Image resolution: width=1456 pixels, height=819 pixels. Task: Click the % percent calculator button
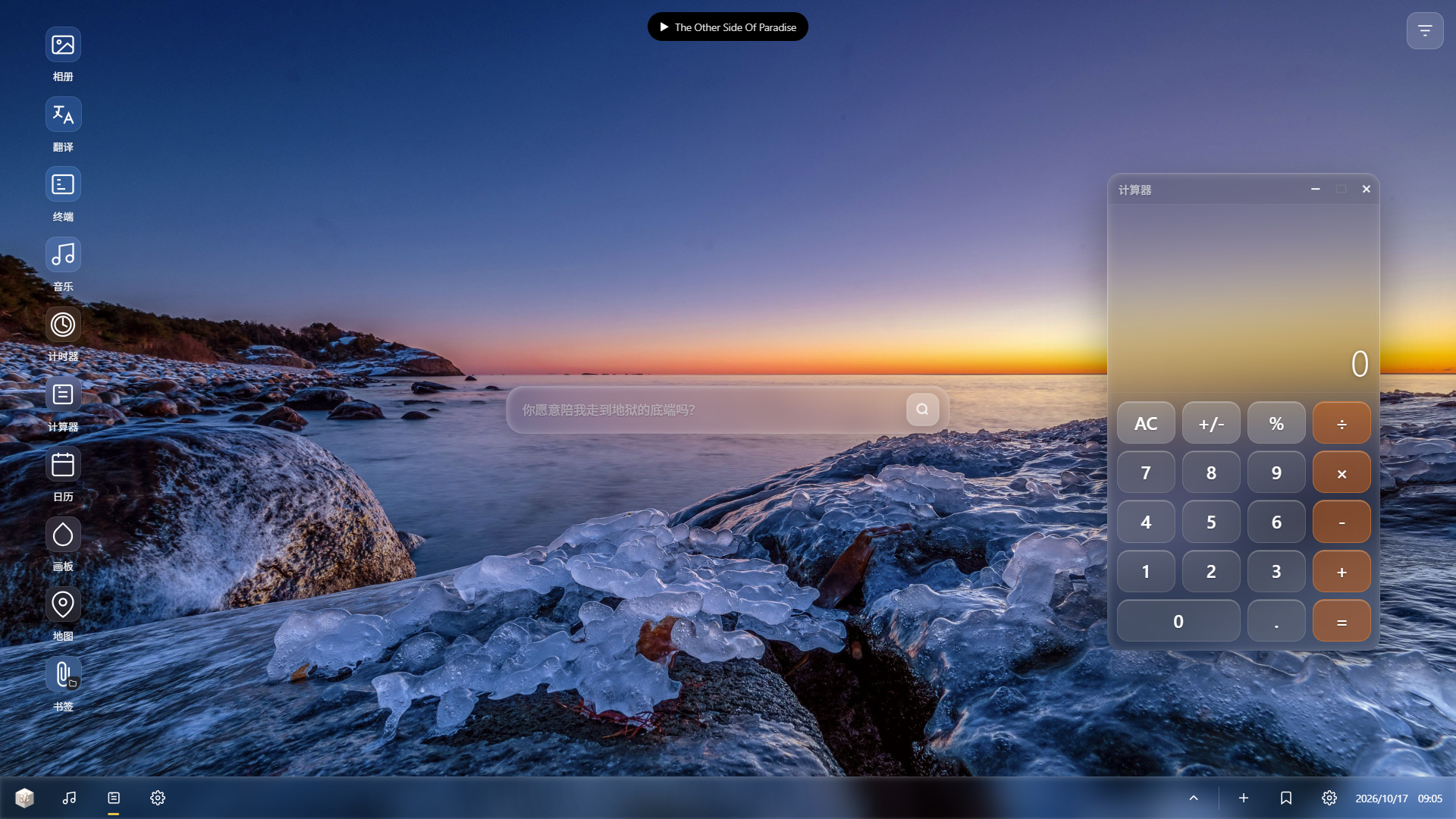point(1276,423)
